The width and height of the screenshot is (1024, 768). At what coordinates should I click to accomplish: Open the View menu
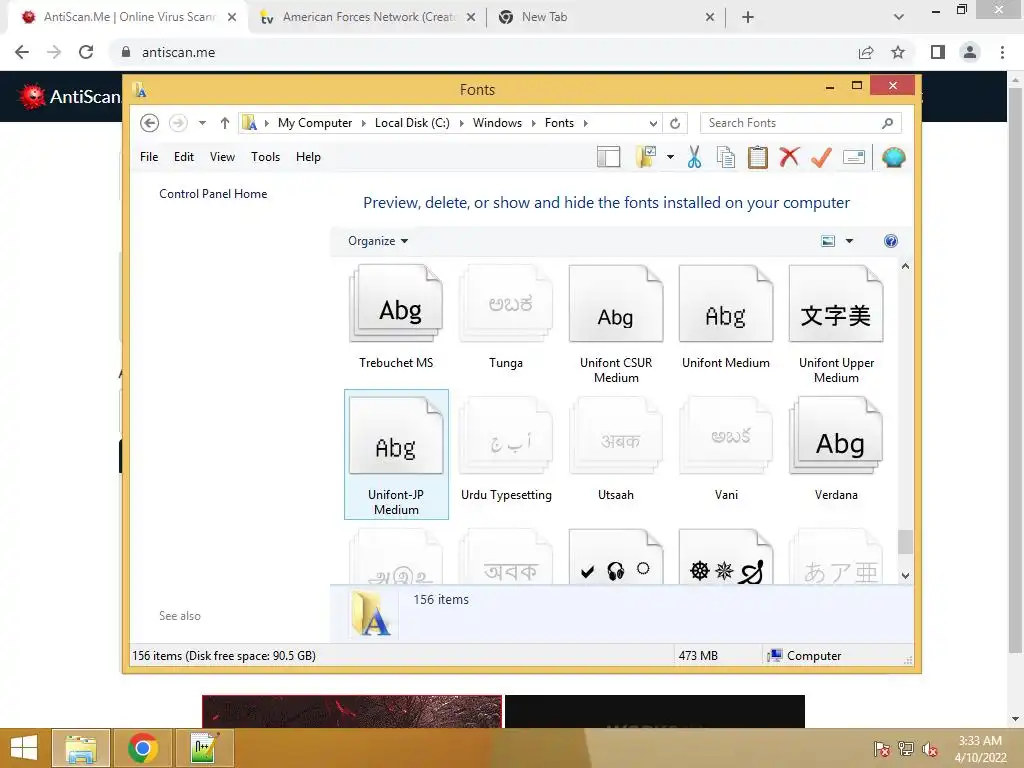click(x=222, y=157)
